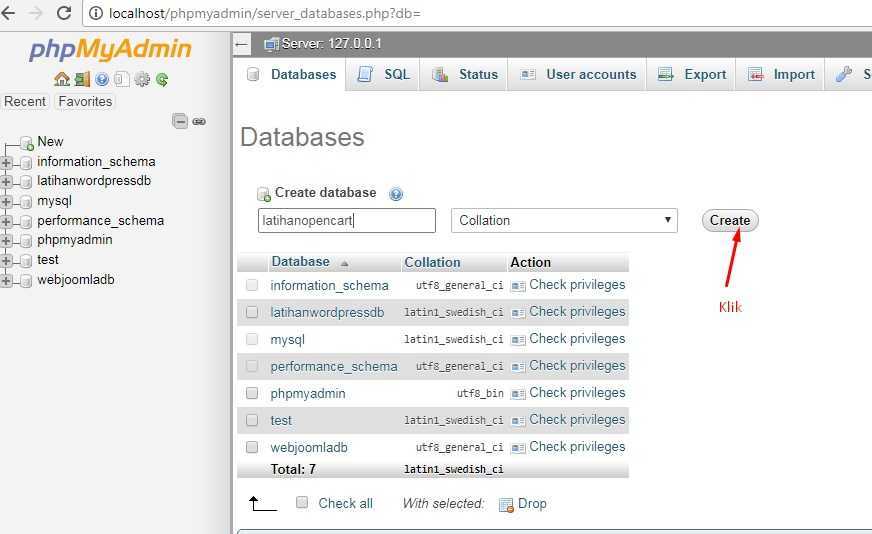Click privileges icon in mysql row
872x534 pixels.
coord(518,340)
